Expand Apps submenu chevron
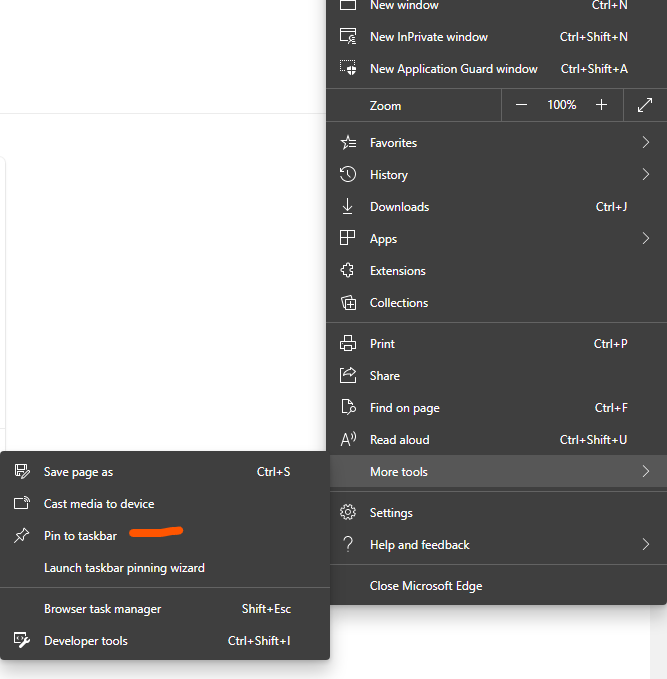Viewport: 667px width, 679px height. [x=646, y=239]
